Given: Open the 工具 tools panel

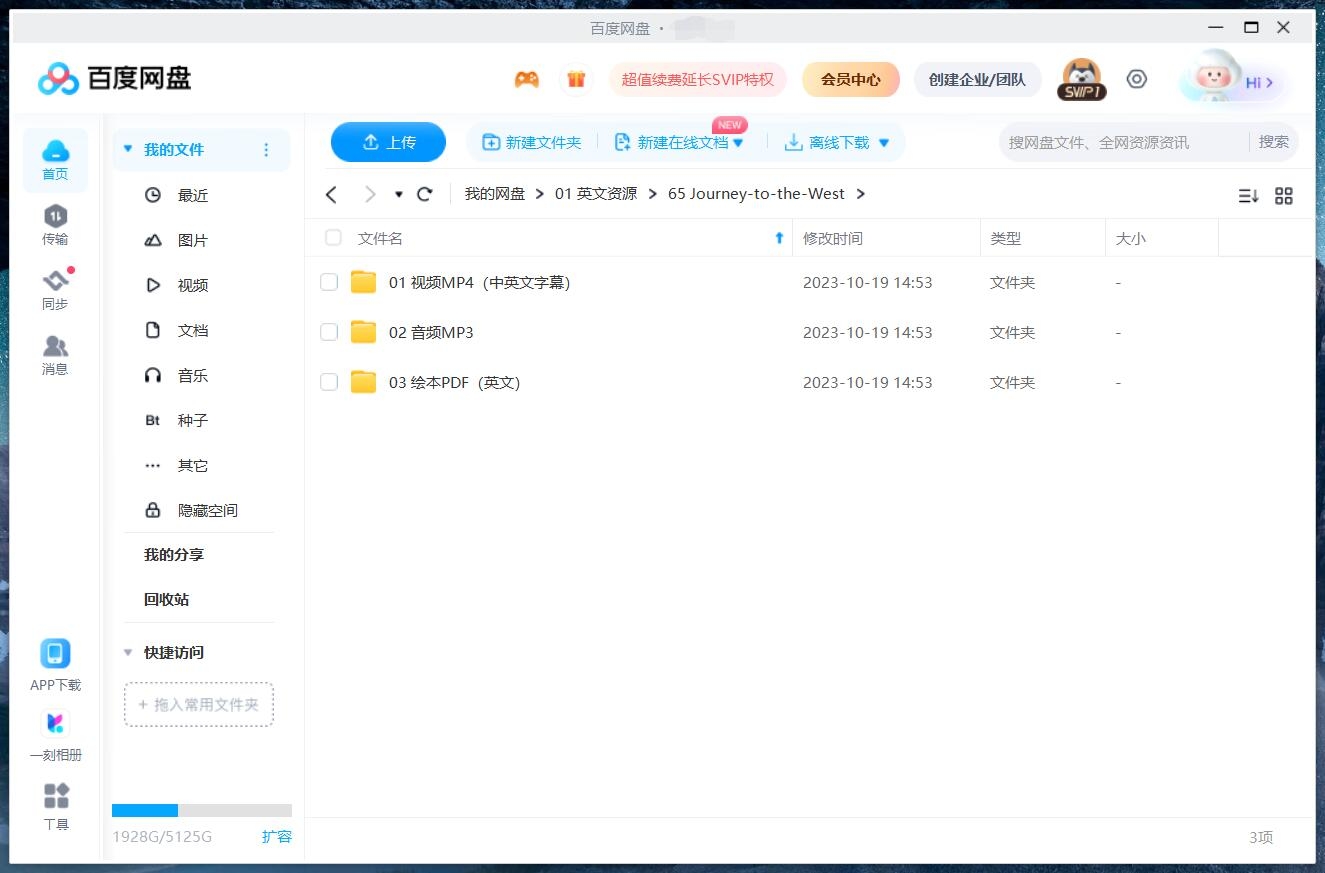Looking at the screenshot, I should (x=55, y=807).
